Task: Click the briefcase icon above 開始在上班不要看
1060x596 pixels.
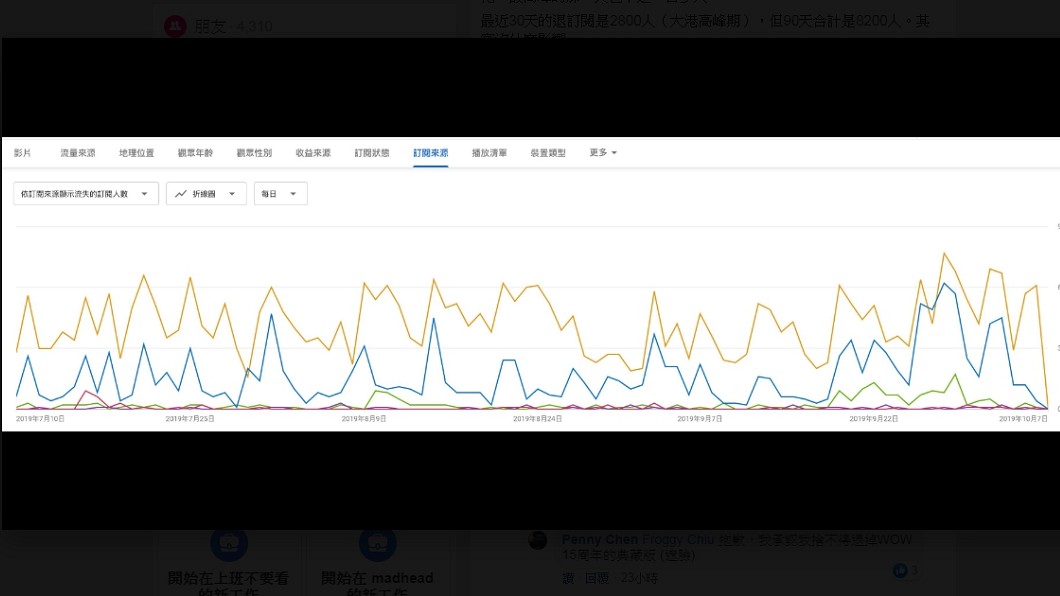Action: tap(228, 543)
